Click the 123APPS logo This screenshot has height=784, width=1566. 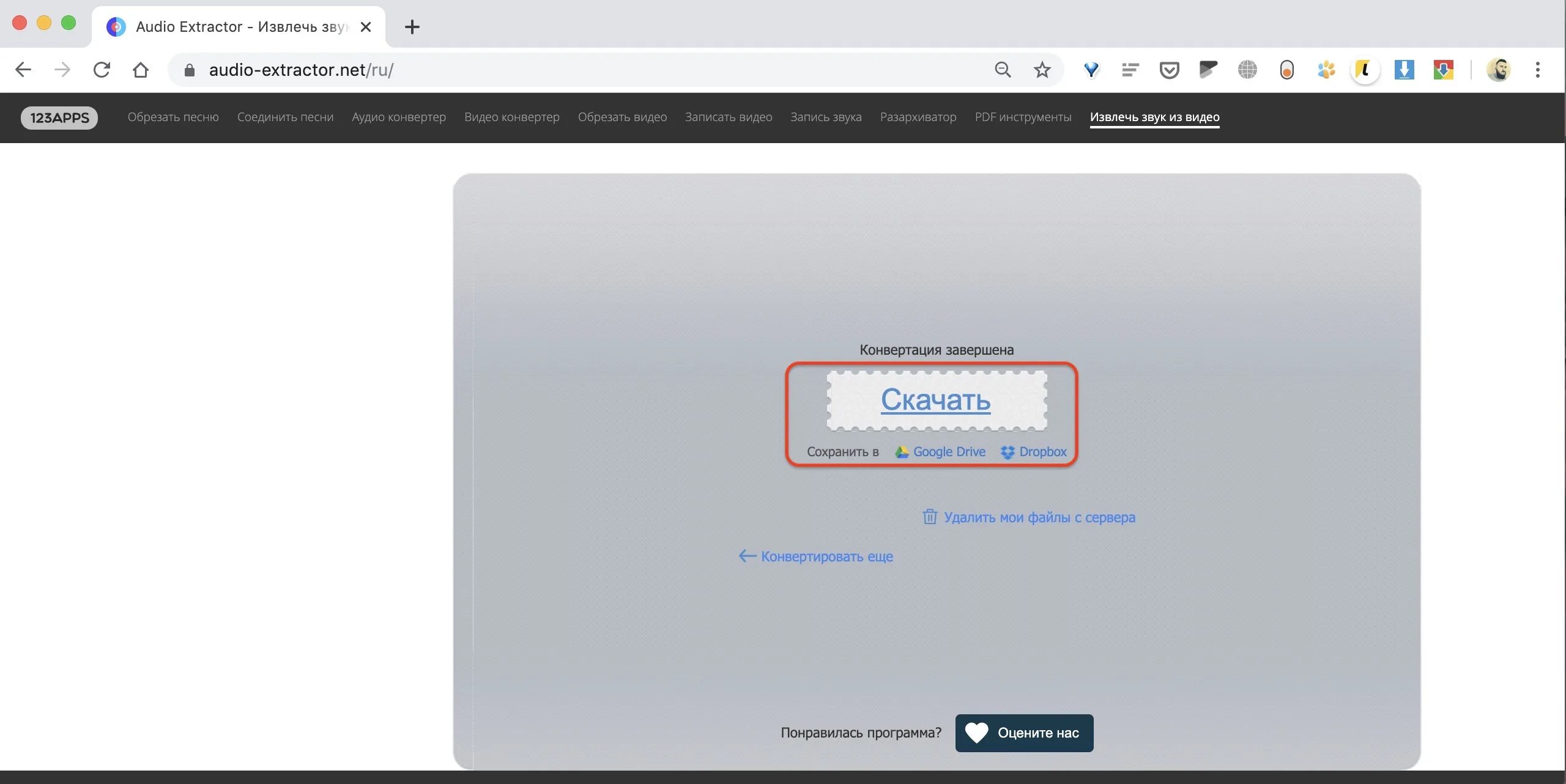tap(59, 117)
